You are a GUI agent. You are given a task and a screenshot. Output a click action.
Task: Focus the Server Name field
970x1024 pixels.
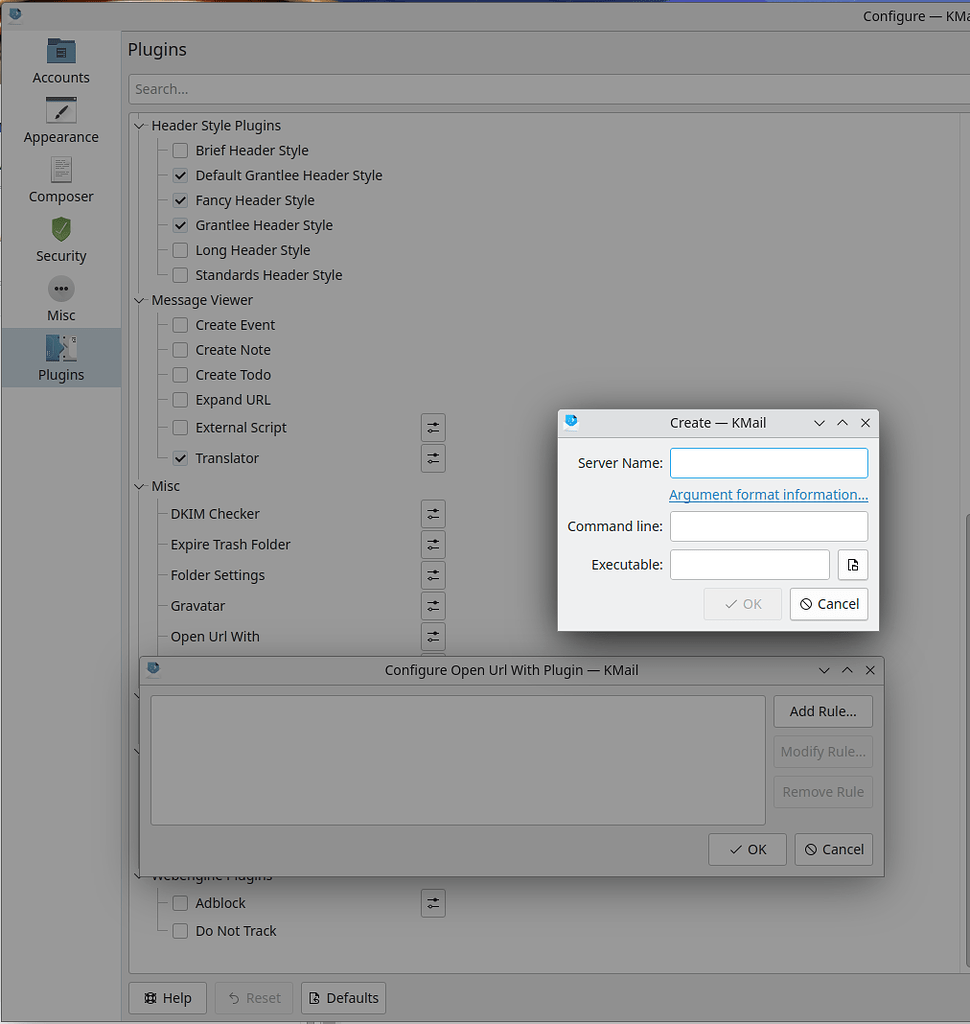click(769, 463)
